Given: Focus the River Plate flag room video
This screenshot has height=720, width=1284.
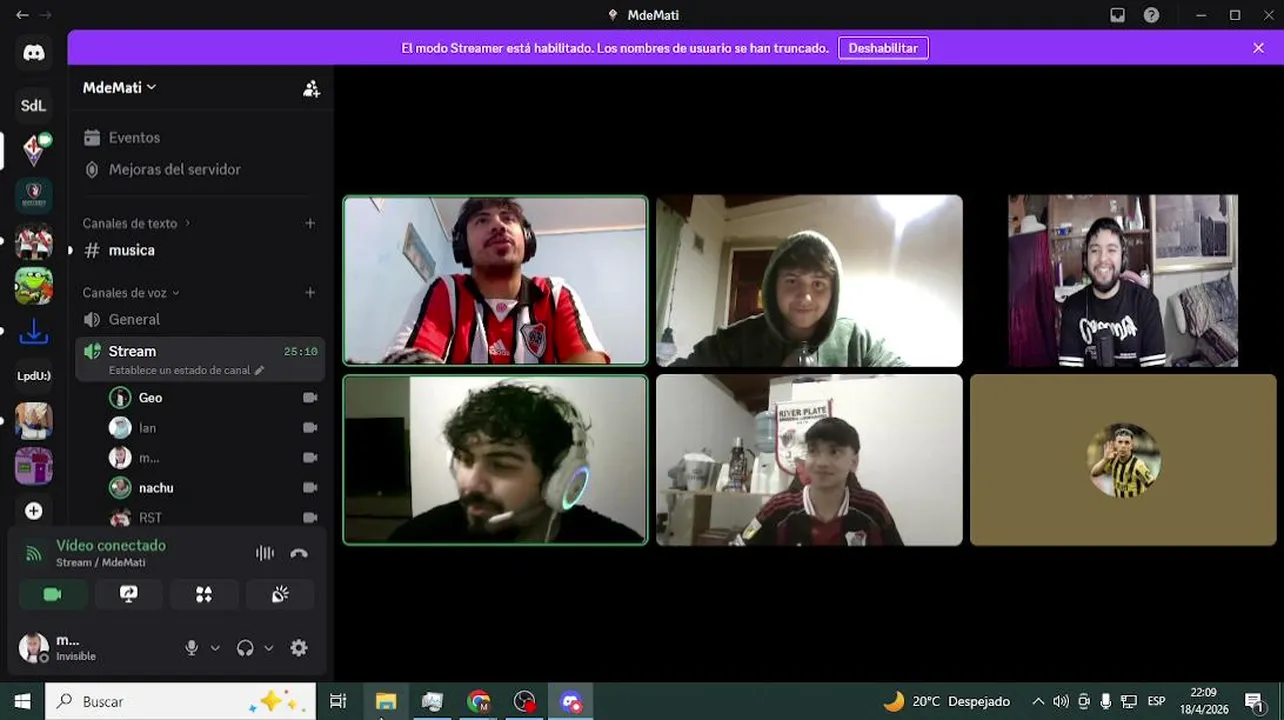Looking at the screenshot, I should (x=809, y=460).
